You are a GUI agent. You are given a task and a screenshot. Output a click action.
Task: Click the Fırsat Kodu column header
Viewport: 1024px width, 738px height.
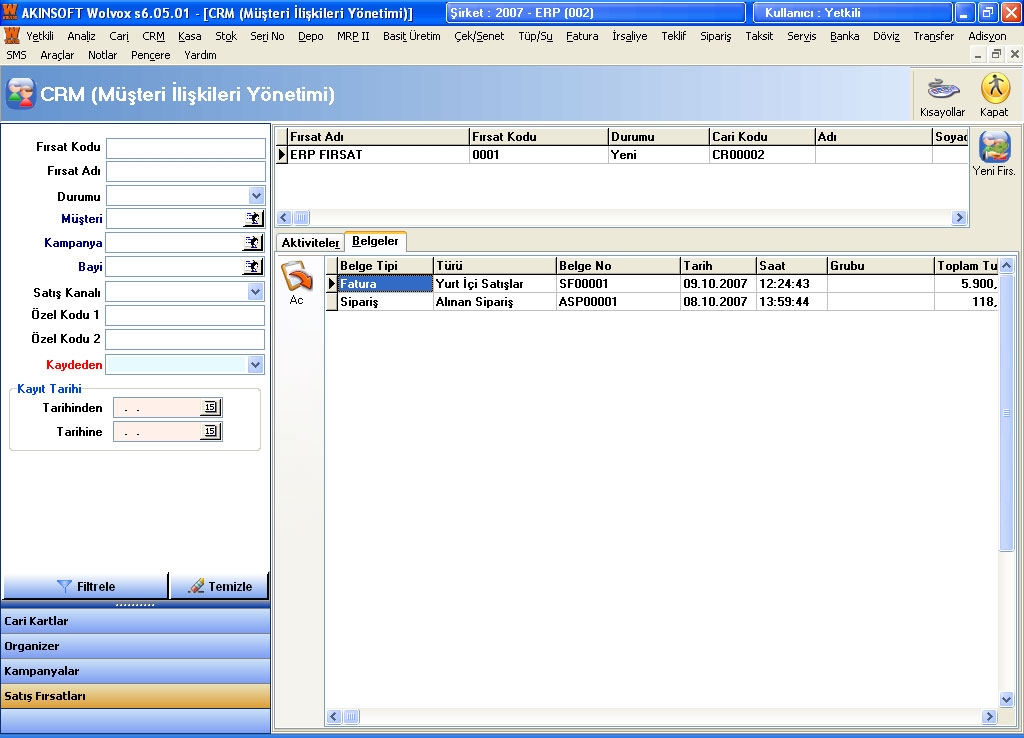tap(539, 136)
